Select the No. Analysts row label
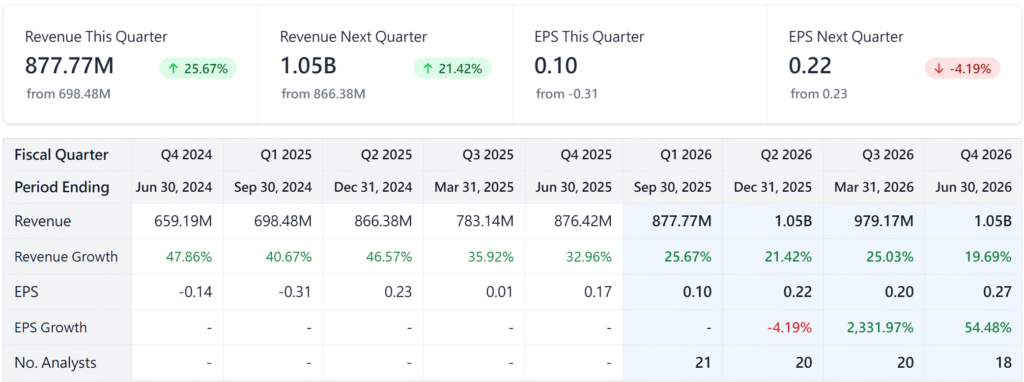Screen dimensions: 1024x382 [54, 362]
